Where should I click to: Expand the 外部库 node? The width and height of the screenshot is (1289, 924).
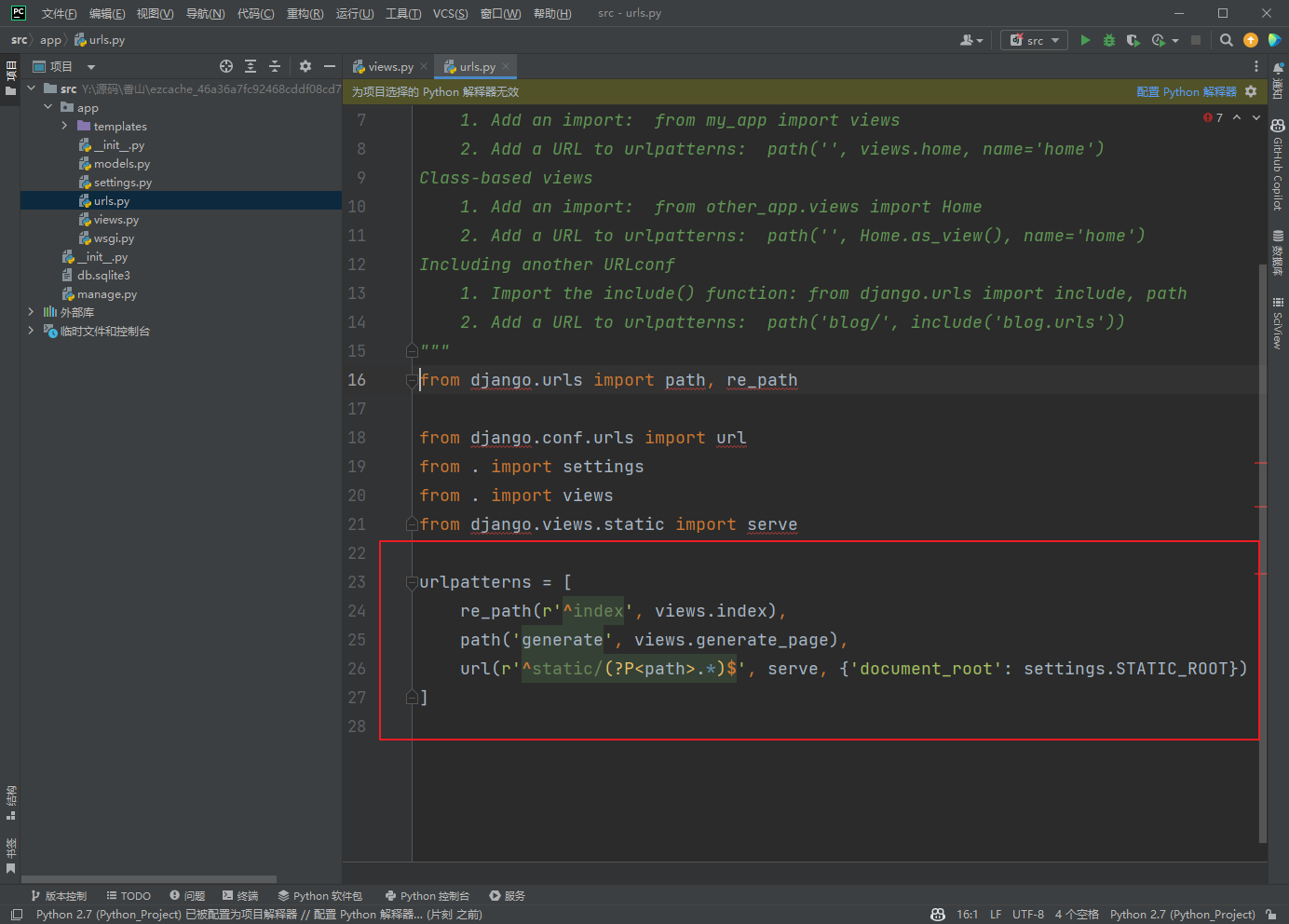32,312
